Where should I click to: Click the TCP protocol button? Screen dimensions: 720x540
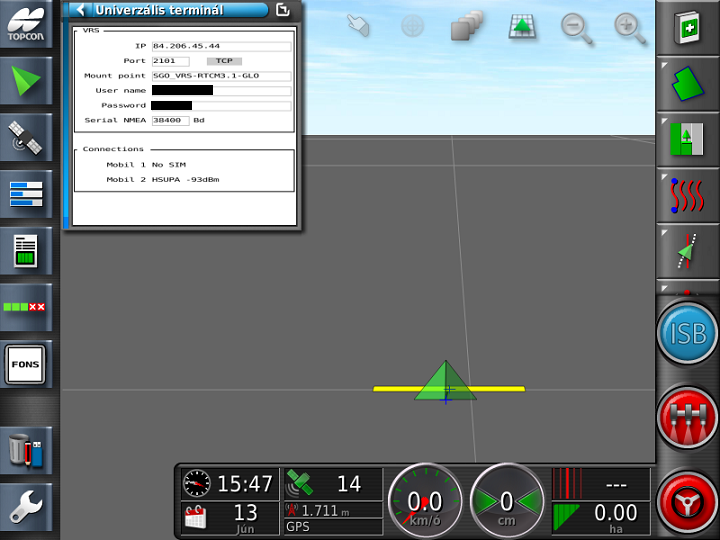pyautogui.click(x=223, y=61)
